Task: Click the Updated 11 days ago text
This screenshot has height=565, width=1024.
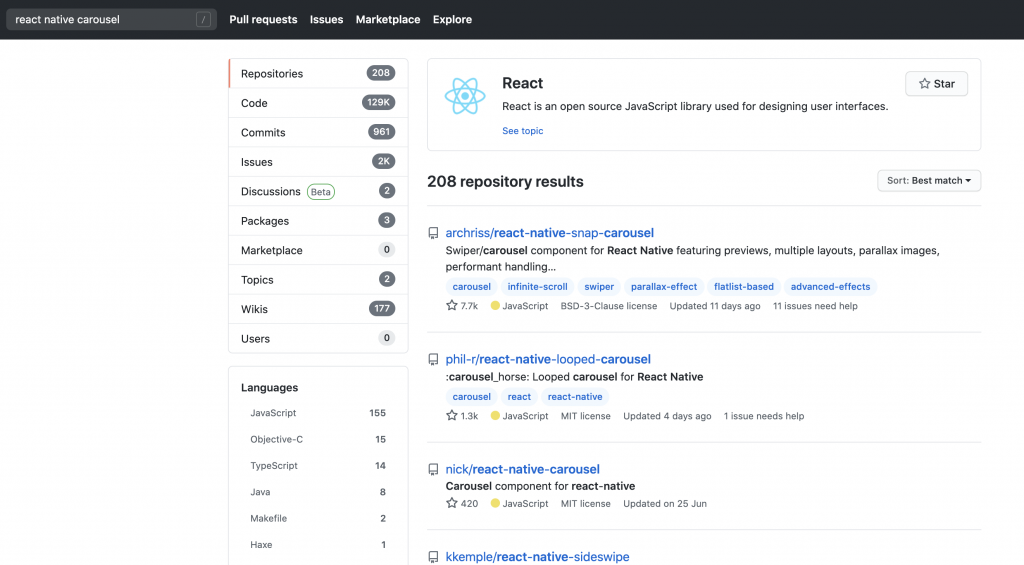Action: (x=714, y=306)
